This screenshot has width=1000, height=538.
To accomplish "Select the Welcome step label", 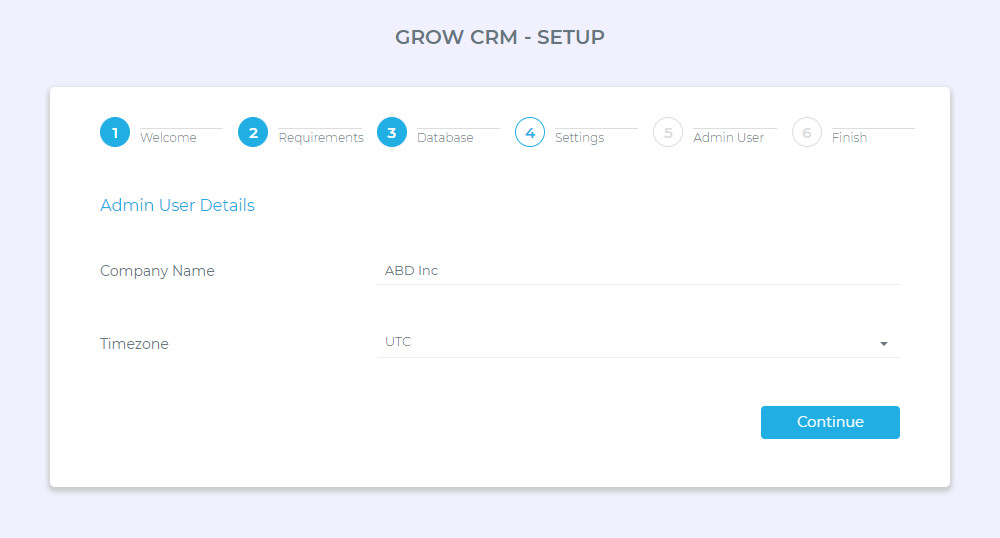I will click(168, 138).
